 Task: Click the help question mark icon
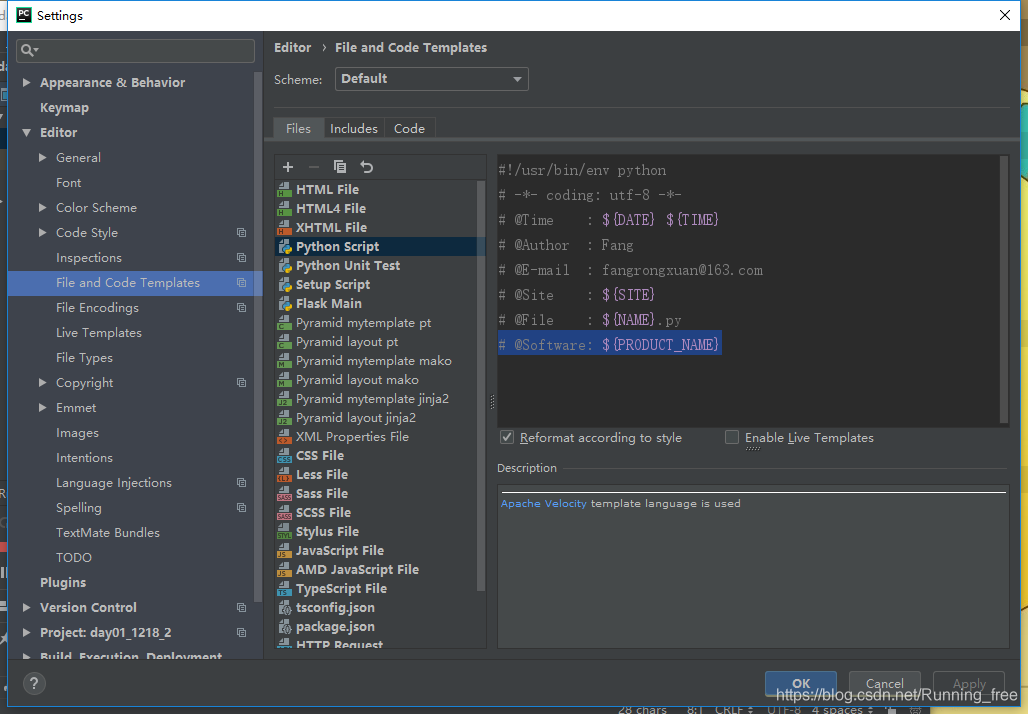coord(34,684)
